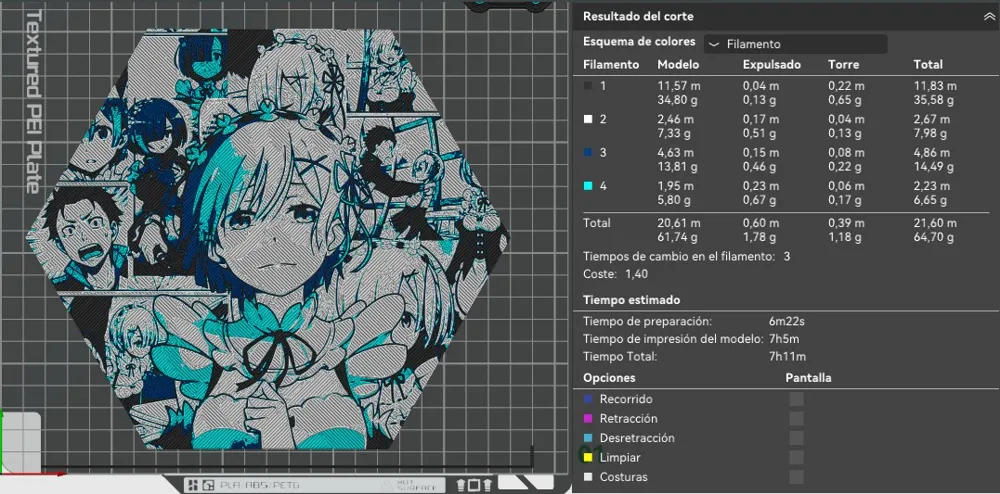
Task: Click the white swatch for filament 2
Action: pyautogui.click(x=588, y=119)
